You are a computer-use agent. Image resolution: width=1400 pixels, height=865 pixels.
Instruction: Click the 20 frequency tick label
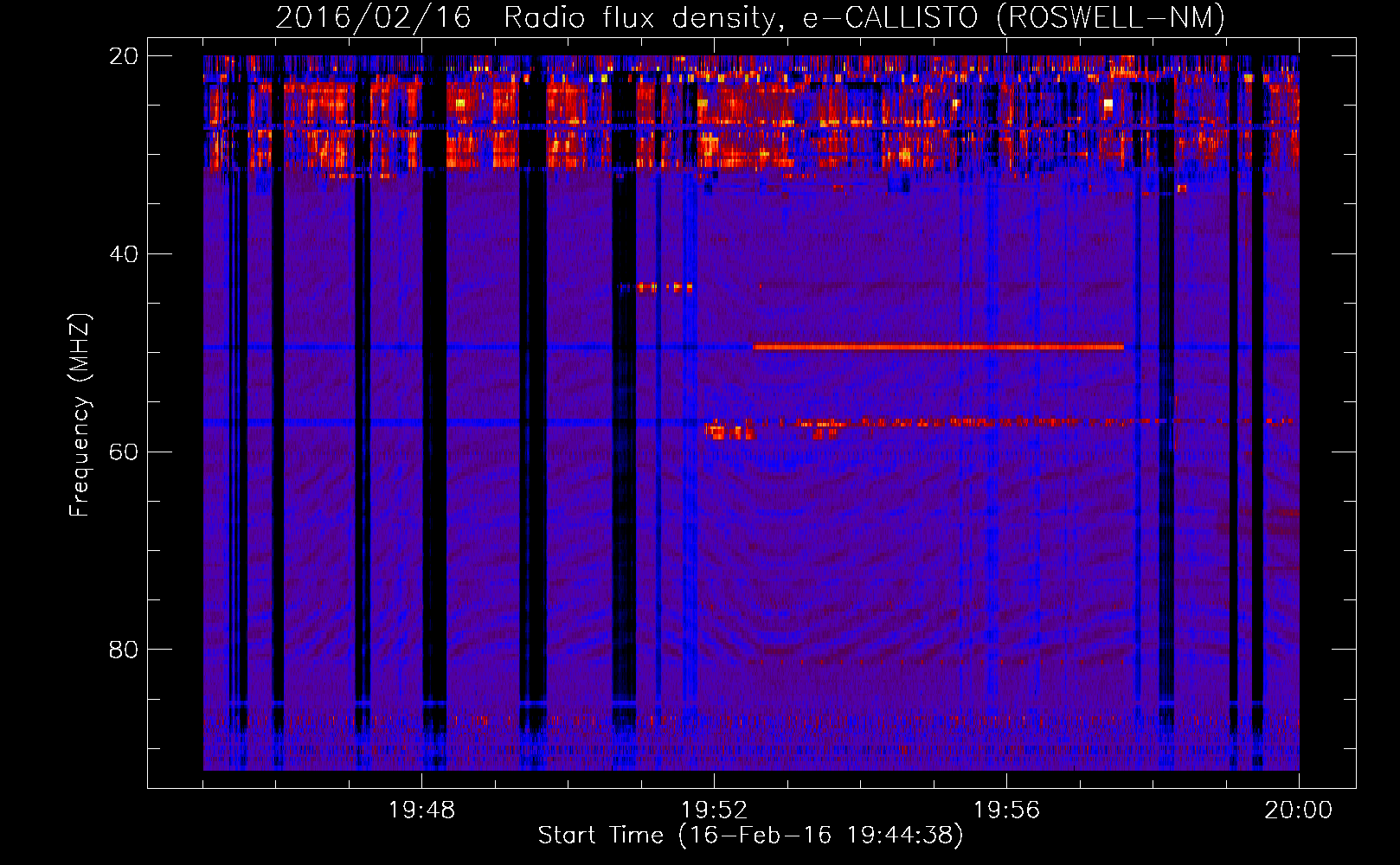(124, 56)
